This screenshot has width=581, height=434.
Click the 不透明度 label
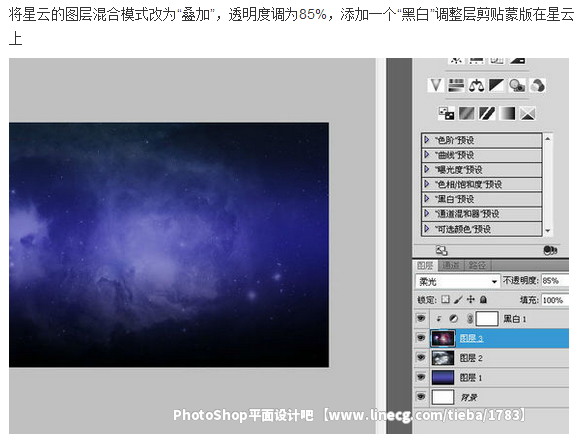click(x=521, y=281)
